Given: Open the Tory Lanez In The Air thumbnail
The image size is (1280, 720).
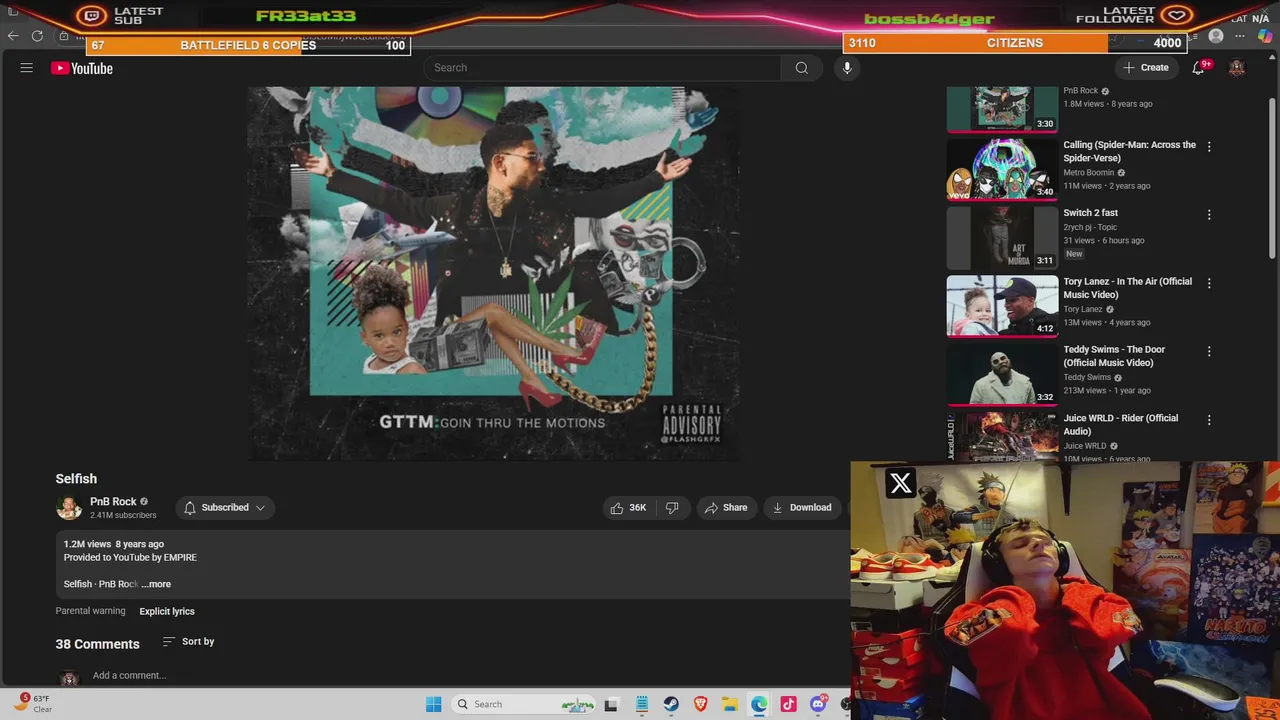Looking at the screenshot, I should click(x=1002, y=306).
